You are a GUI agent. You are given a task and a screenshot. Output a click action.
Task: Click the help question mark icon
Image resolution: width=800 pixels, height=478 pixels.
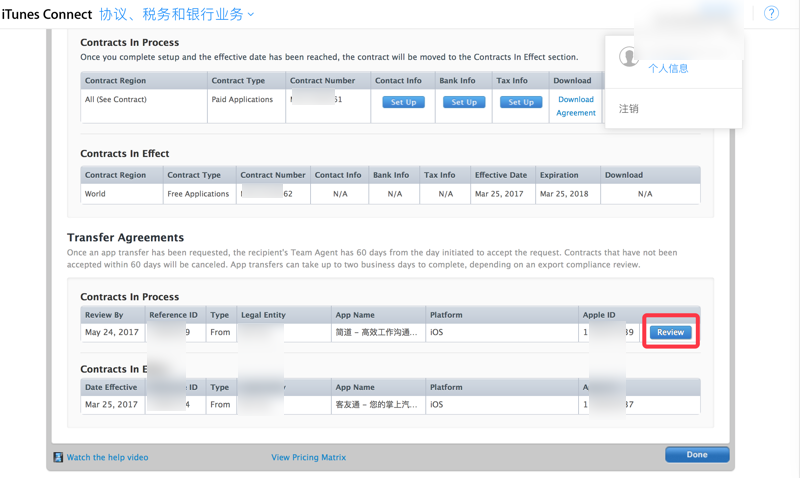(x=771, y=13)
